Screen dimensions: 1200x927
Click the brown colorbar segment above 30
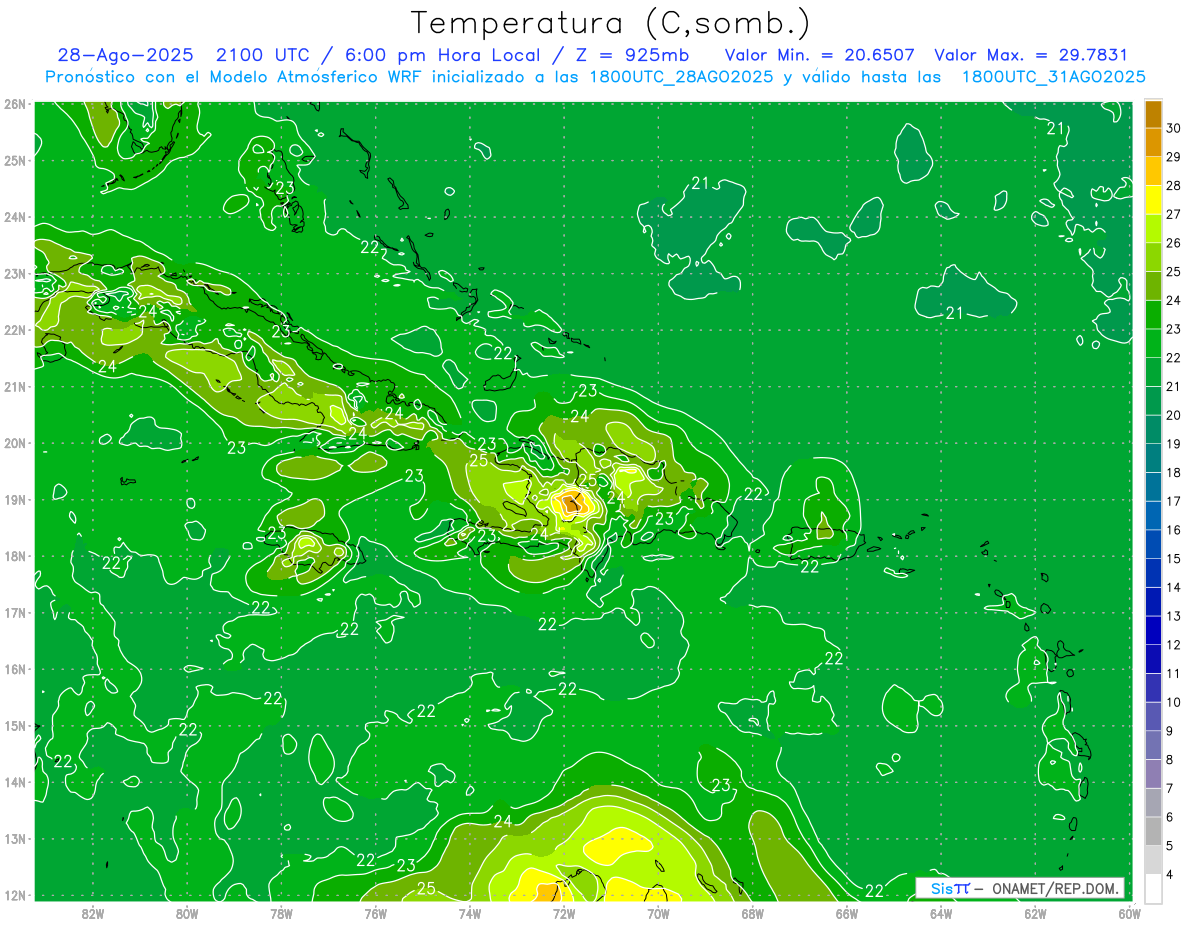point(1153,114)
